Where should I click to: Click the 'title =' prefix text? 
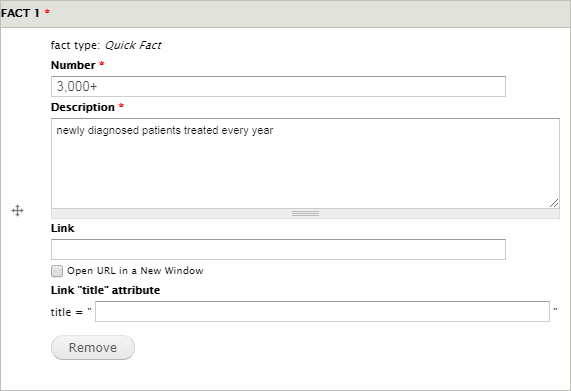pos(67,312)
